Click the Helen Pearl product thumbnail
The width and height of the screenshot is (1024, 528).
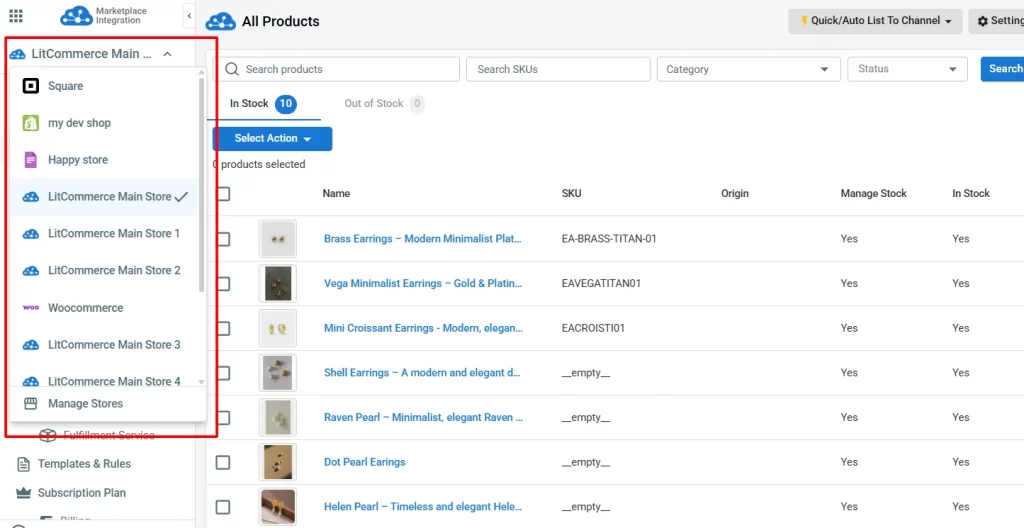click(x=278, y=507)
